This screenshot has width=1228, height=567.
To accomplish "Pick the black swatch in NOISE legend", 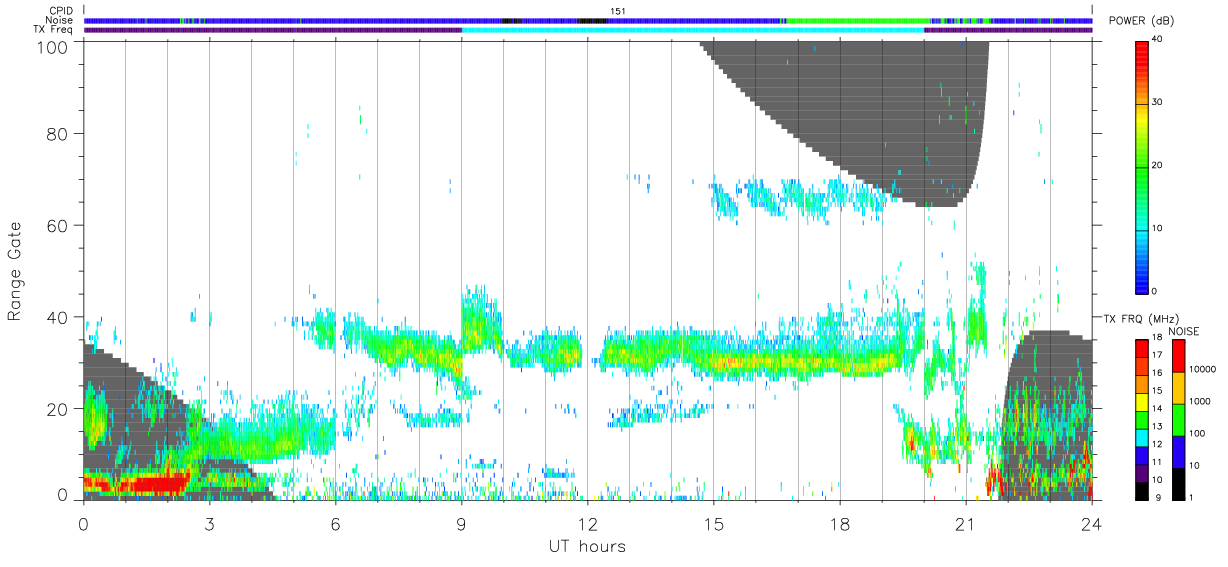I will tap(1180, 483).
